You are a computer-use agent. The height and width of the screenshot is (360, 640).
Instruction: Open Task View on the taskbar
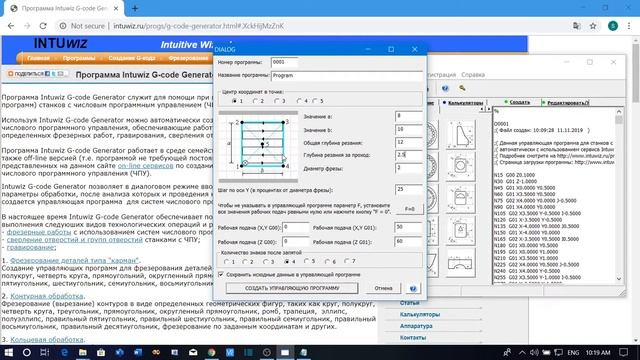click(45, 352)
